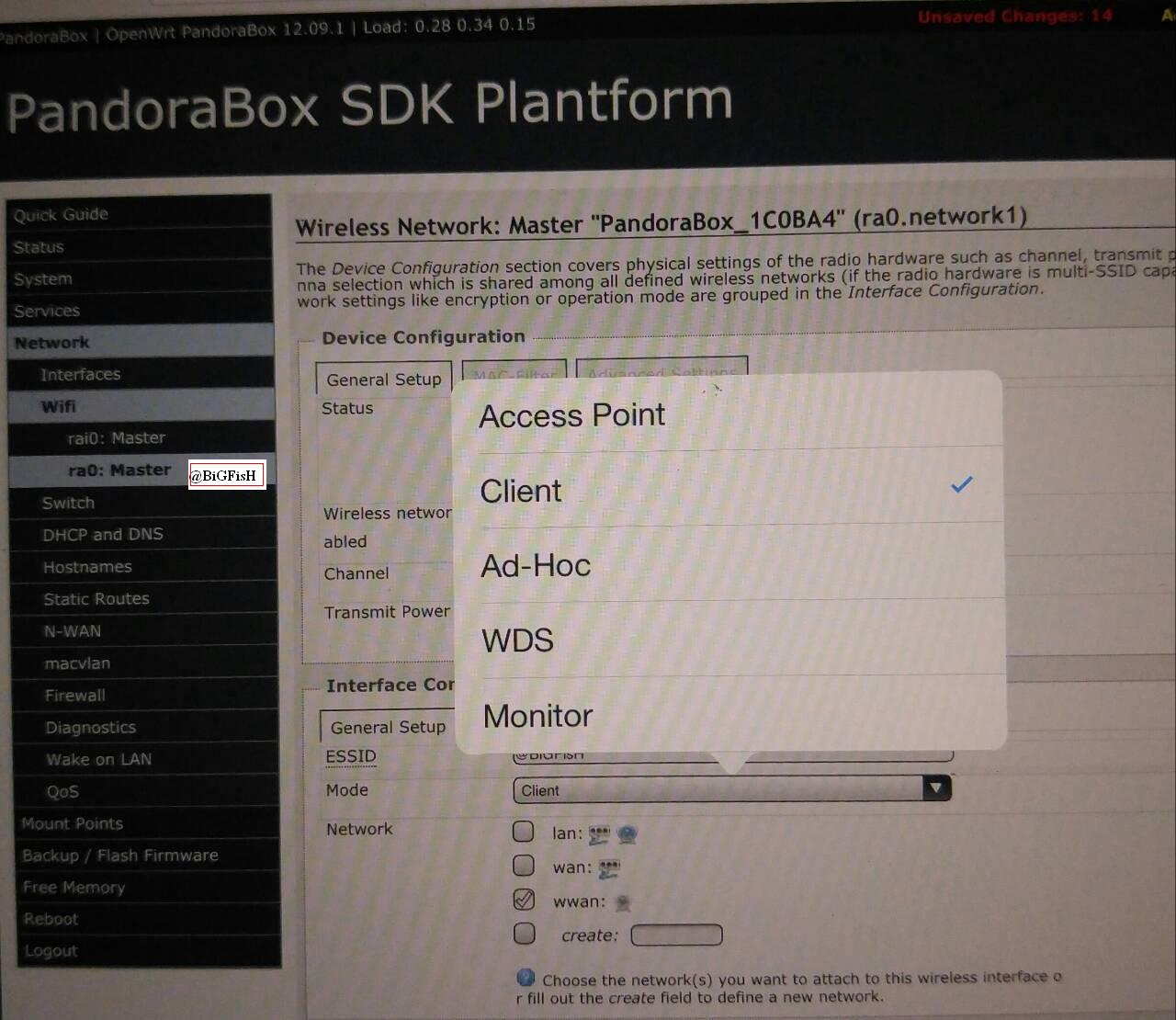Select Monitor mode option
The width and height of the screenshot is (1176, 1020).
point(730,715)
